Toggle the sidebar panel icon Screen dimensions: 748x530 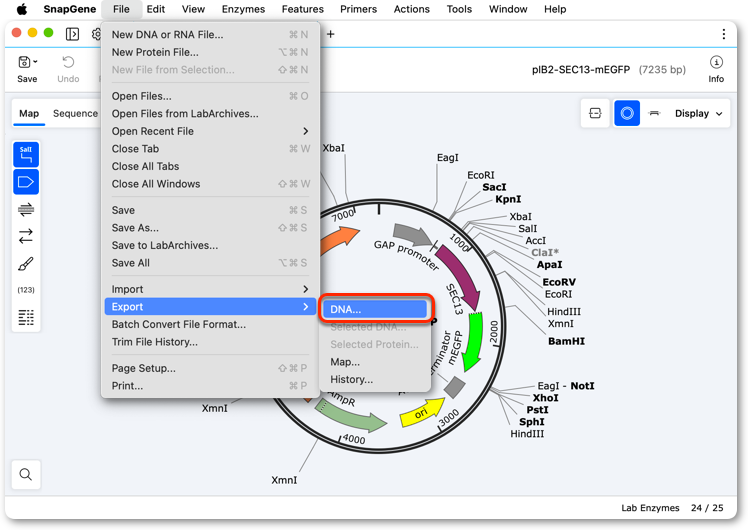tap(73, 34)
